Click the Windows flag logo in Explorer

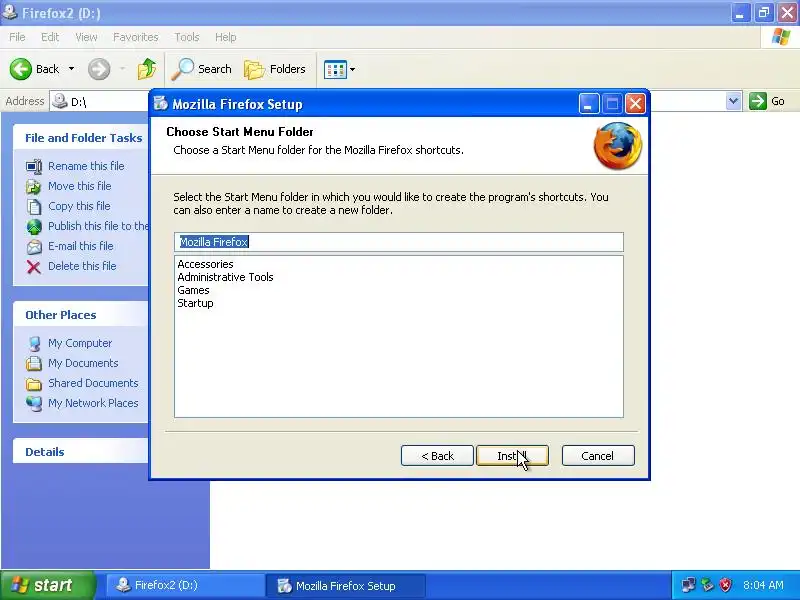781,37
